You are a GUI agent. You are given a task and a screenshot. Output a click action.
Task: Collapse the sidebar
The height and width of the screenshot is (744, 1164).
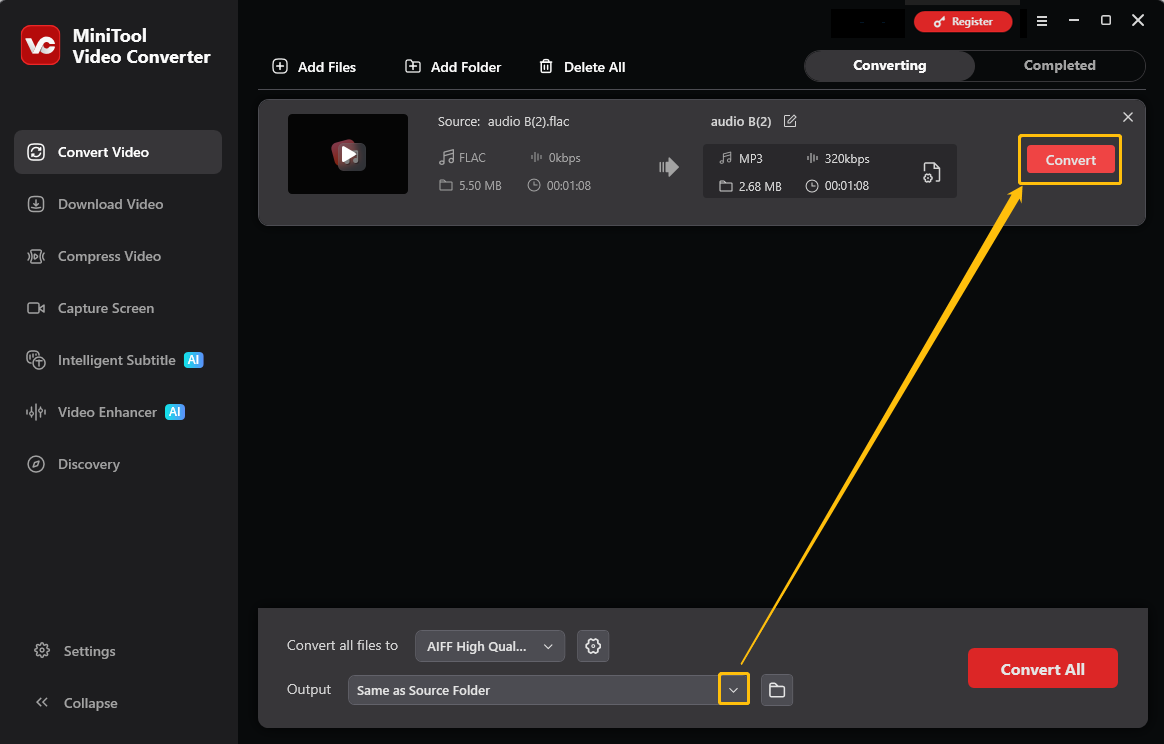click(x=76, y=703)
